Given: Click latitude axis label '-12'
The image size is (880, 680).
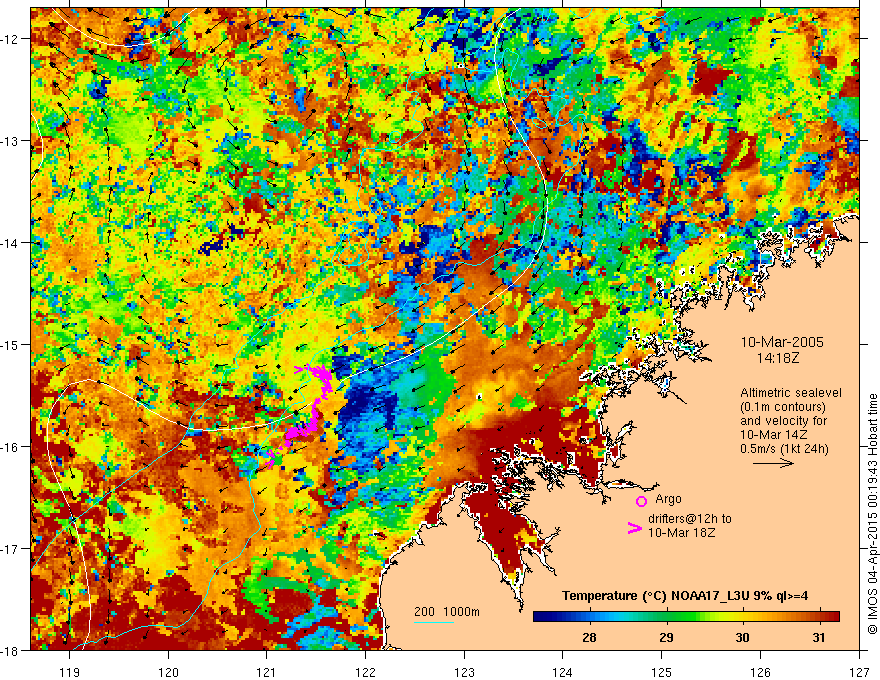Looking at the screenshot, I should 10,39.
